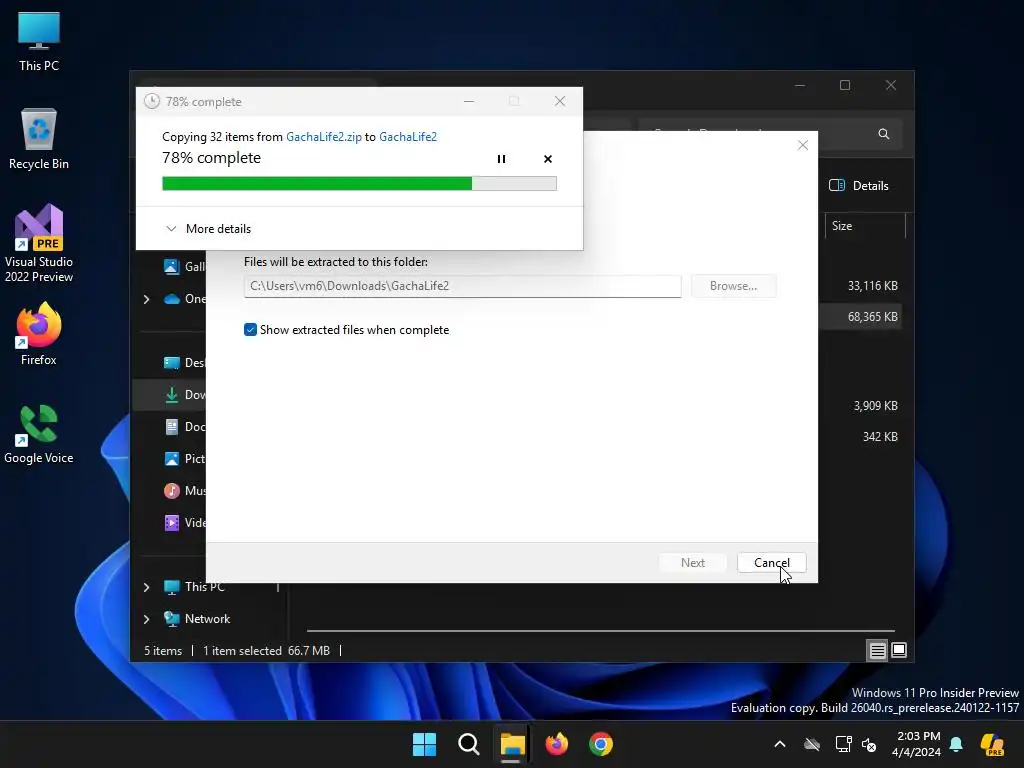This screenshot has width=1024, height=768.
Task: Open the notifications bell
Action: tap(956, 744)
